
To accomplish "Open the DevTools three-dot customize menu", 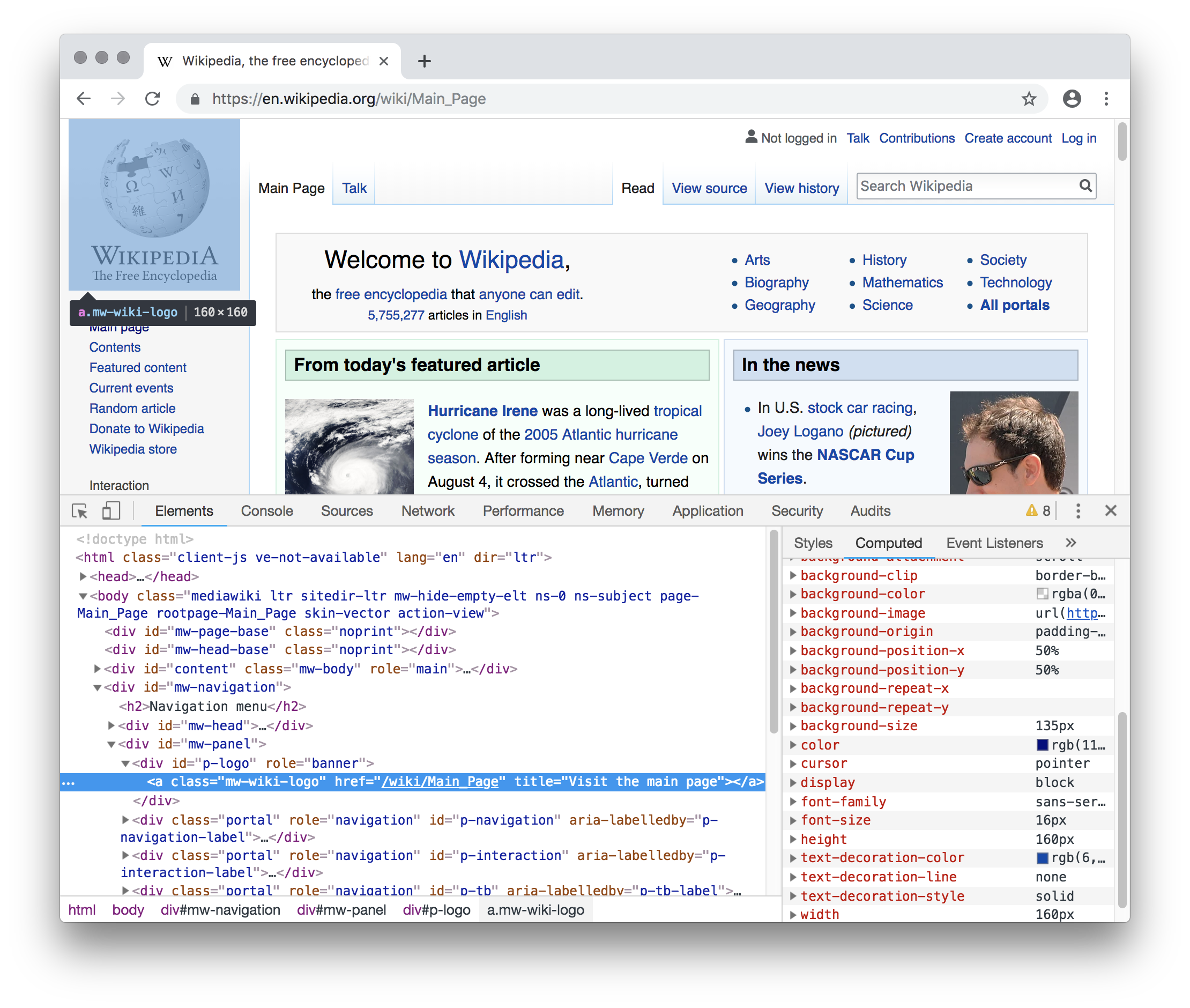I will [x=1077, y=510].
